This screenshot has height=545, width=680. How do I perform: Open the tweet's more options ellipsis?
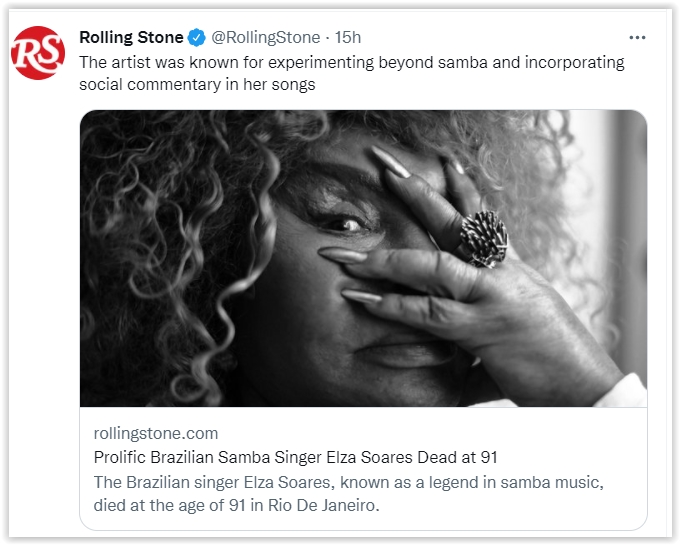coord(637,38)
